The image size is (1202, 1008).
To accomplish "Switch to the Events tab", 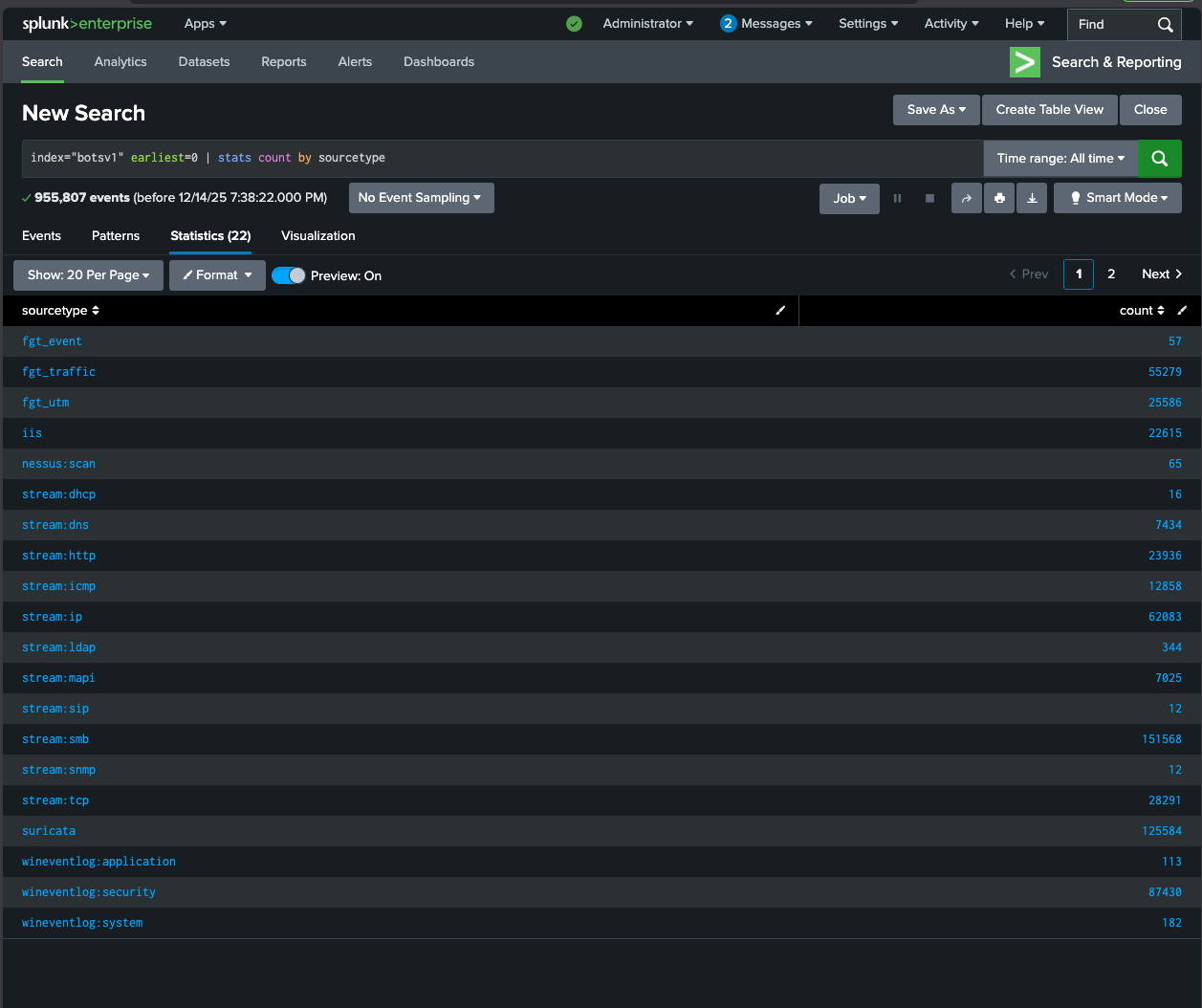I will click(x=41, y=236).
